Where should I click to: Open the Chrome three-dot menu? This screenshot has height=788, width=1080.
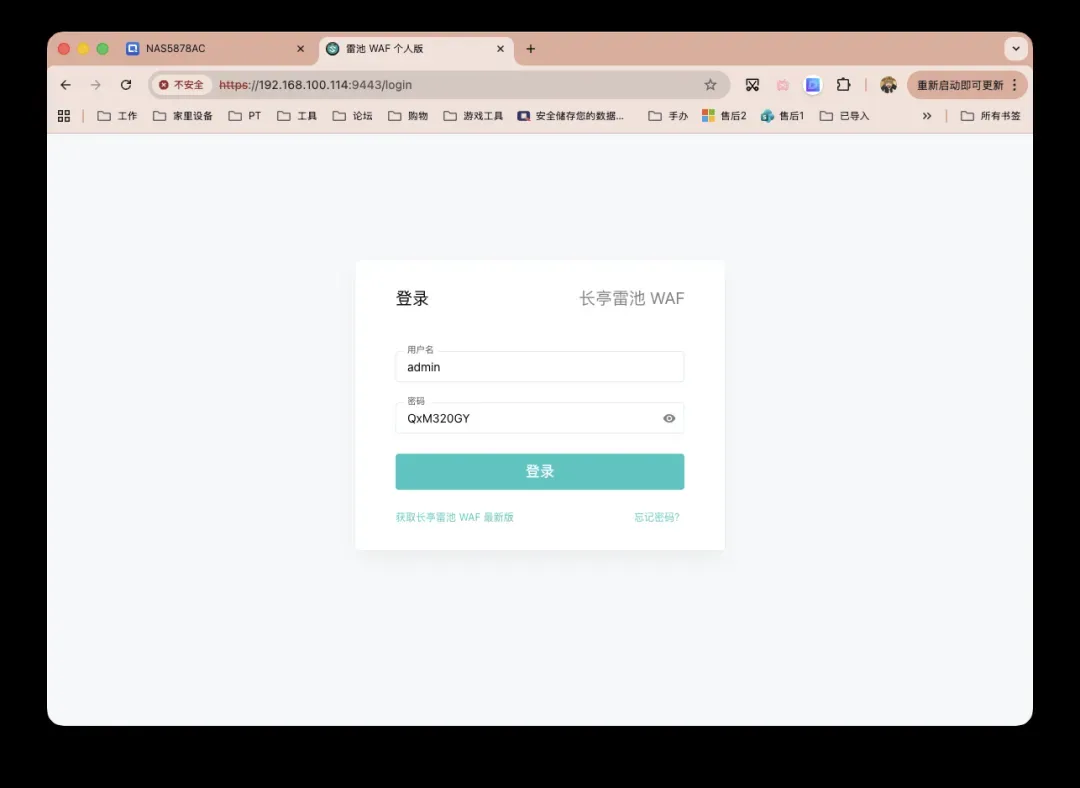pos(1014,85)
